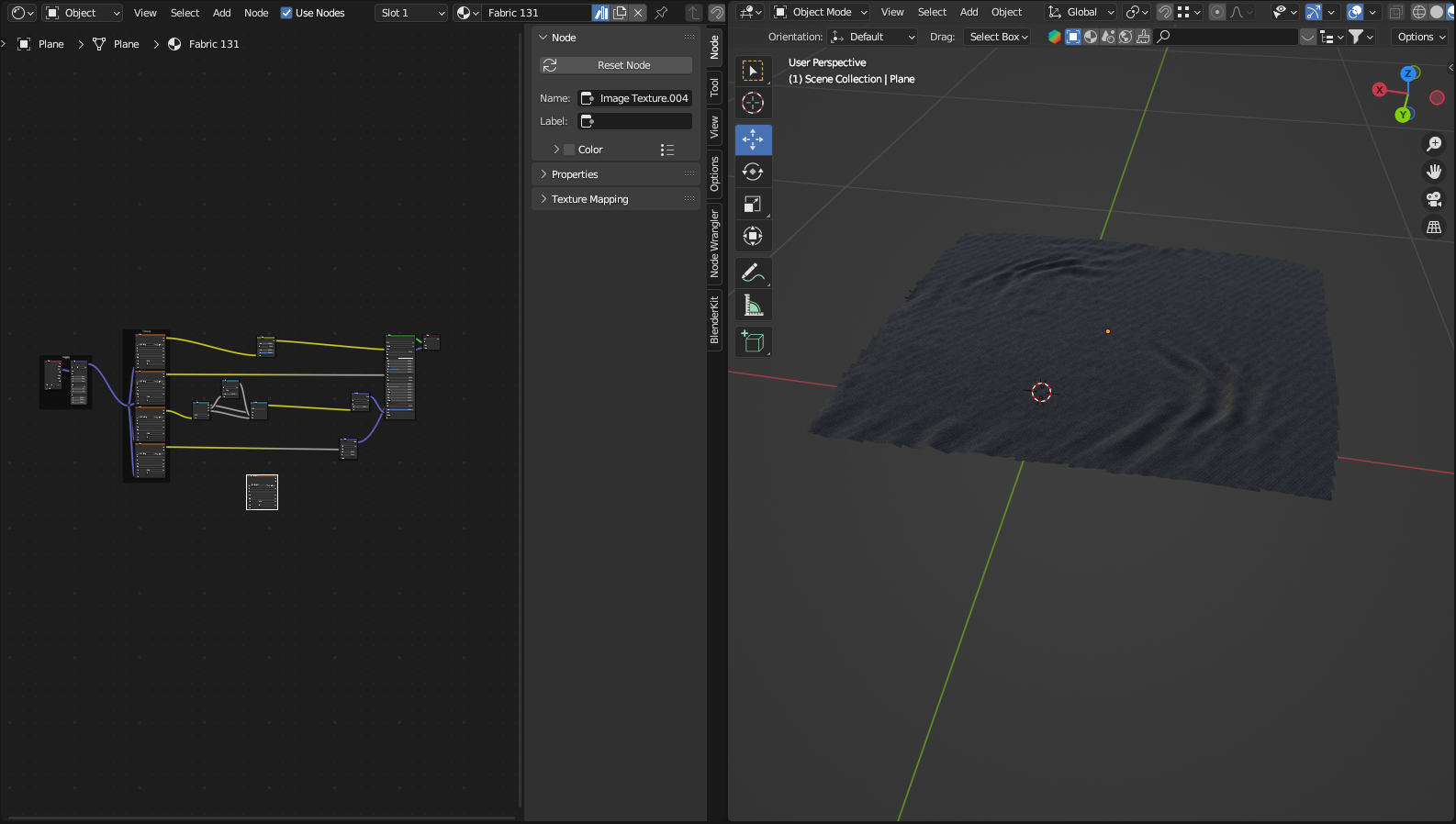Select the Rotate tool
The width and height of the screenshot is (1456, 824).
tap(753, 172)
